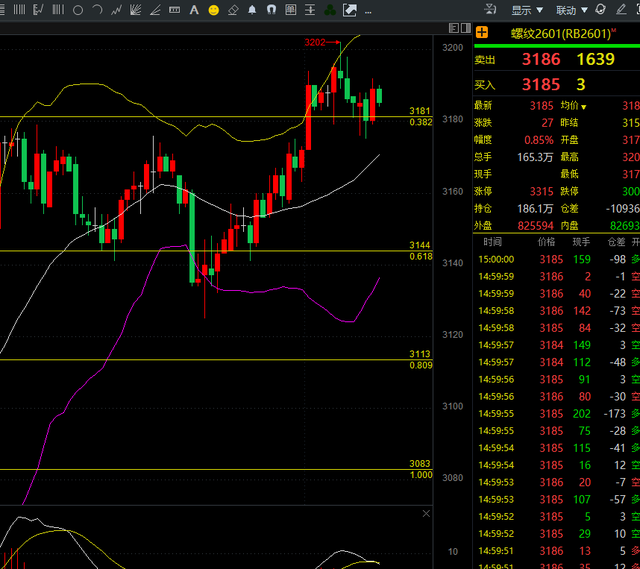The height and width of the screenshot is (569, 640).
Task: Select the Gann fan lines tool
Action: (x=136, y=10)
